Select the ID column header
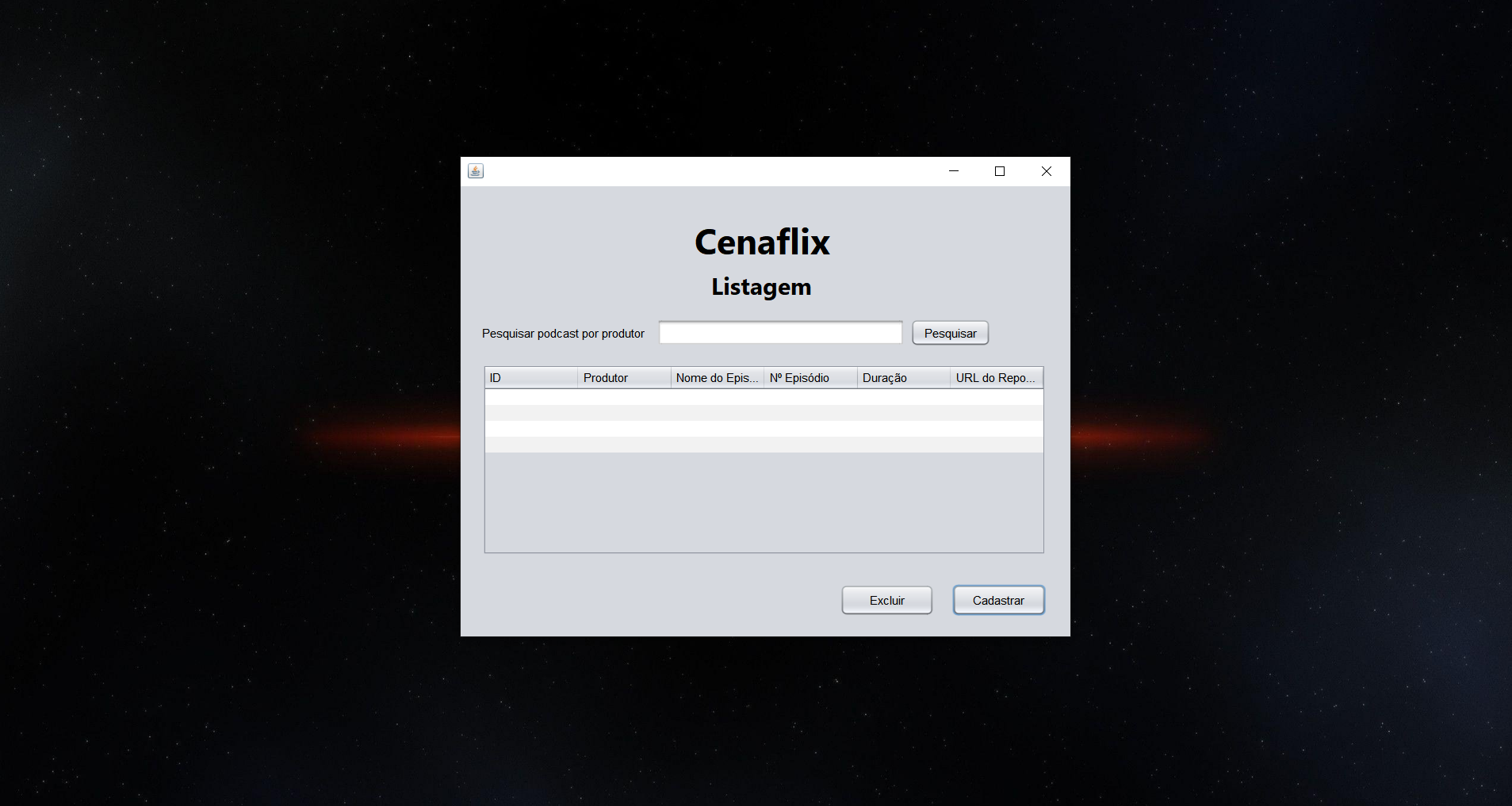This screenshot has width=1512, height=806. point(531,378)
